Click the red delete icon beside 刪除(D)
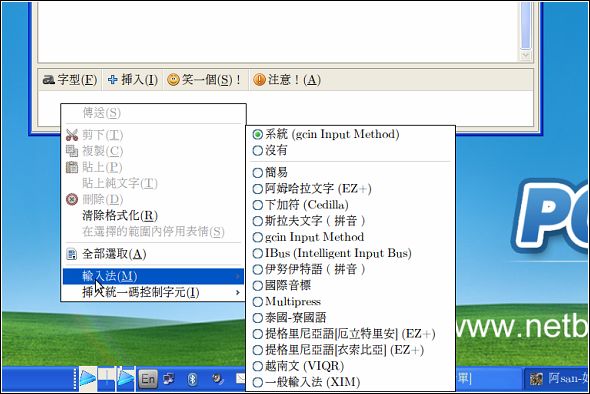The image size is (590, 394). 72,199
